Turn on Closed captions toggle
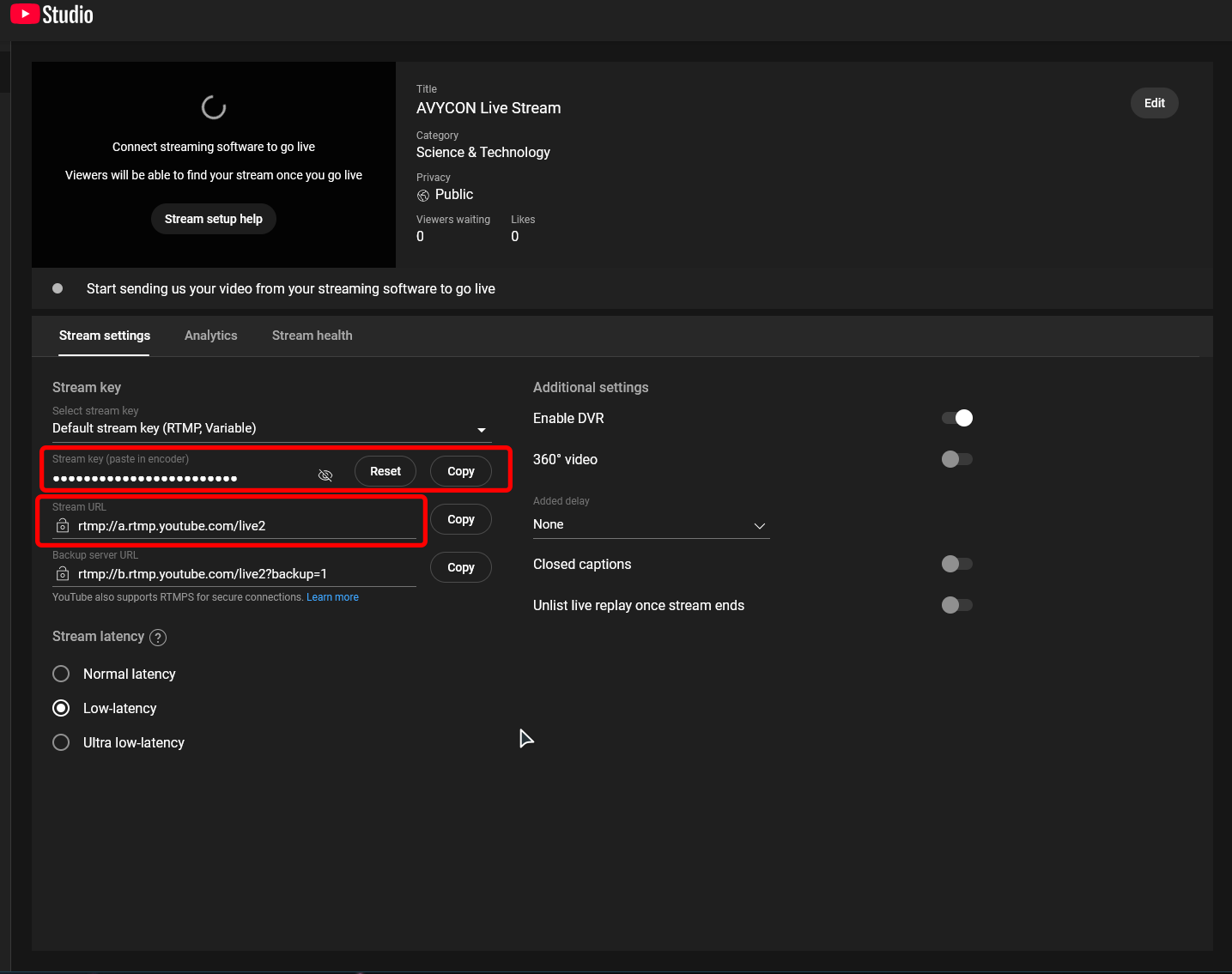The width and height of the screenshot is (1232, 974). (957, 564)
